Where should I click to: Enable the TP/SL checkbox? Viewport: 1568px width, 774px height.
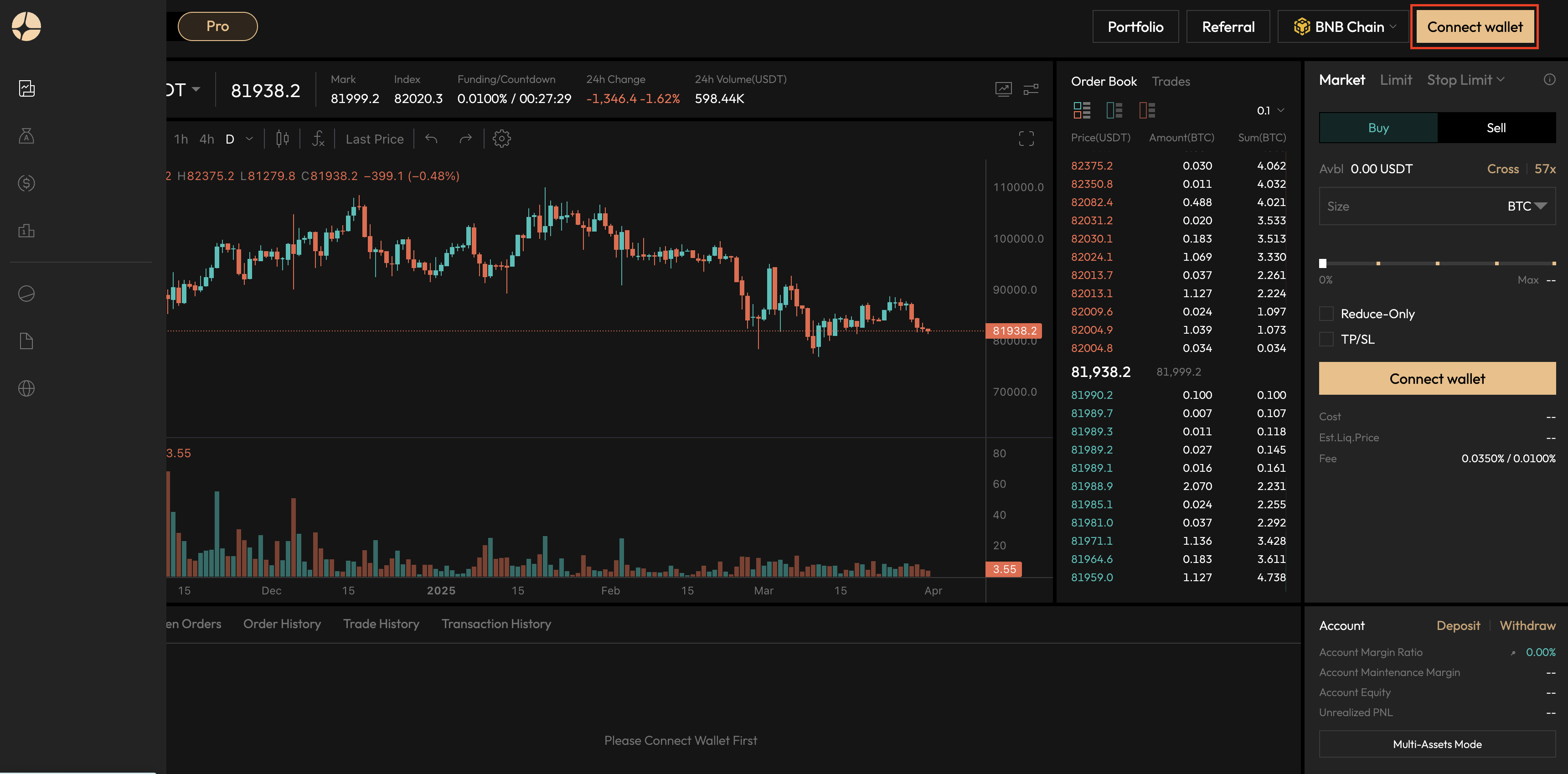coord(1326,339)
